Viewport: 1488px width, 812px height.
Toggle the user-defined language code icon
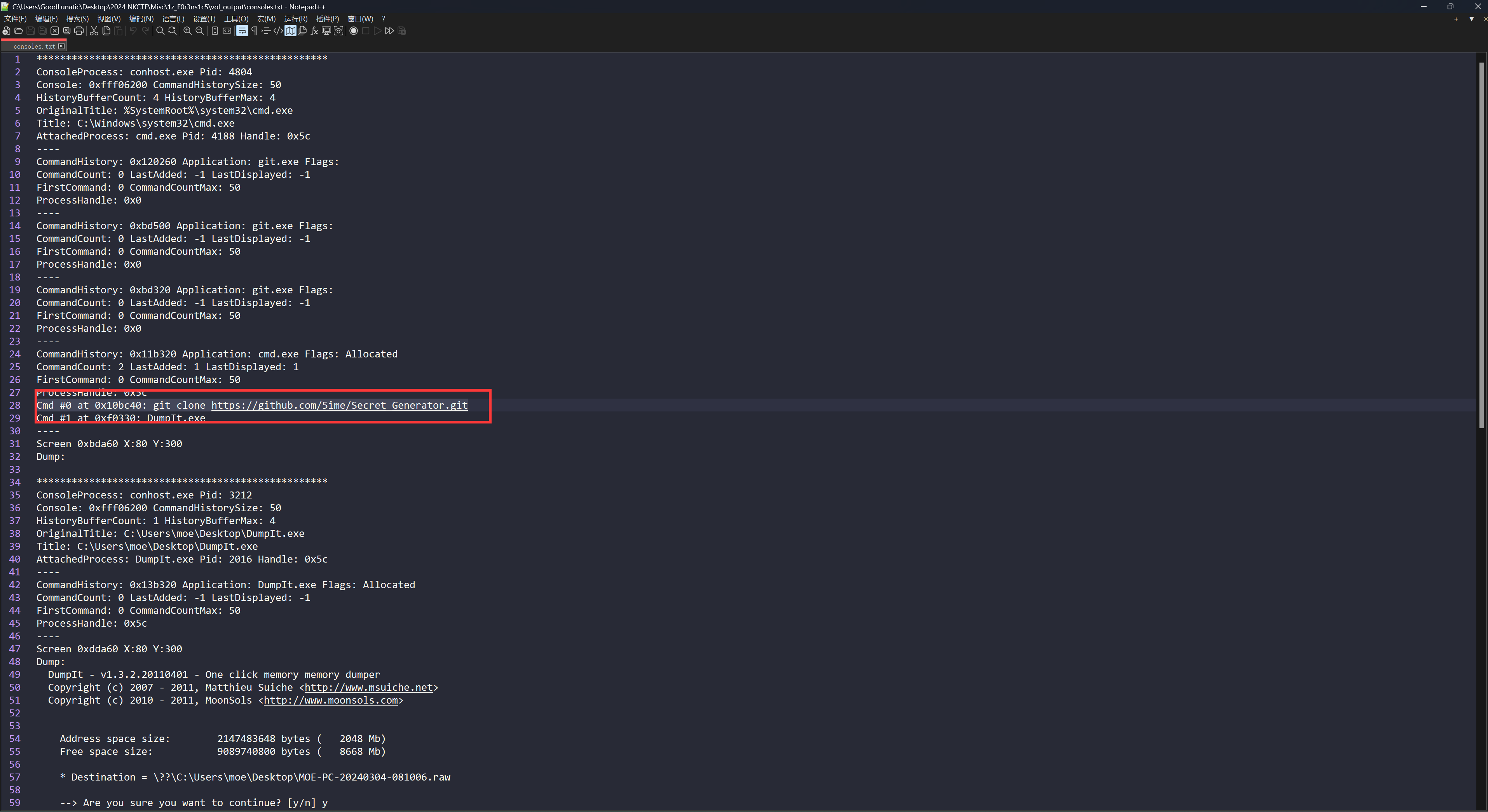(x=278, y=31)
